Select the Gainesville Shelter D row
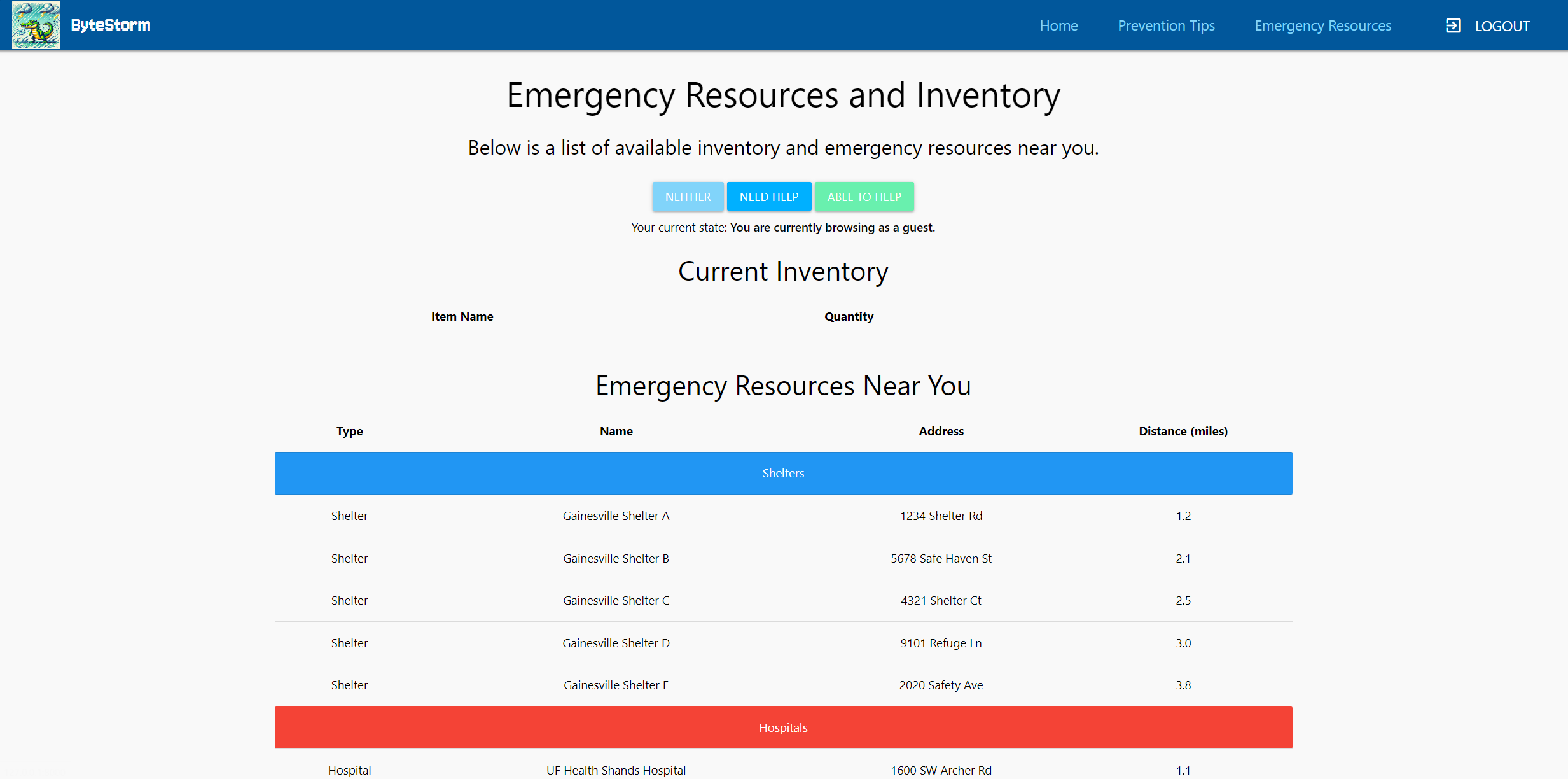Screen dimensions: 1568x779 (x=616, y=643)
